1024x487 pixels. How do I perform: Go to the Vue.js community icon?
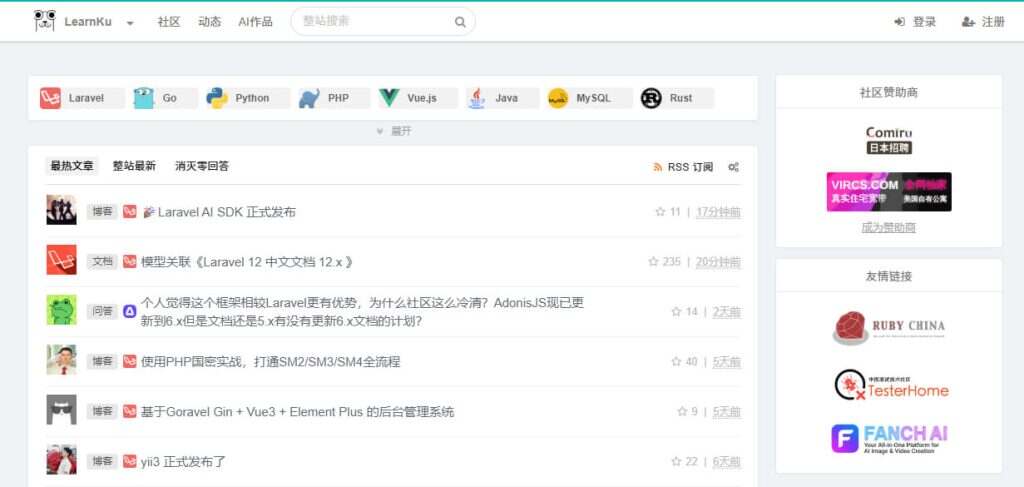(x=389, y=98)
